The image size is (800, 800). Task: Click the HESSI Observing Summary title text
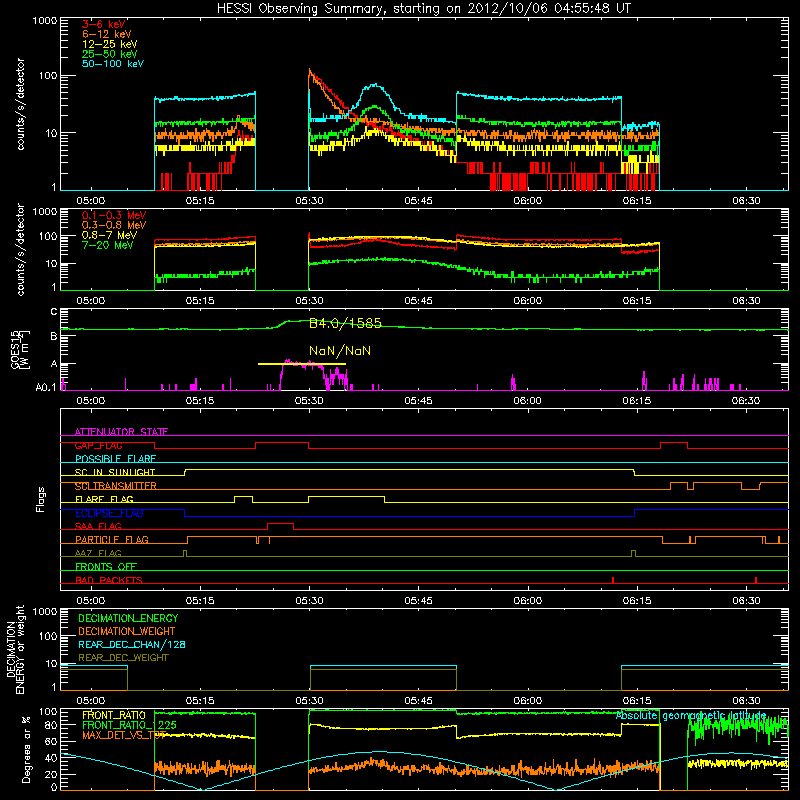pos(424,9)
